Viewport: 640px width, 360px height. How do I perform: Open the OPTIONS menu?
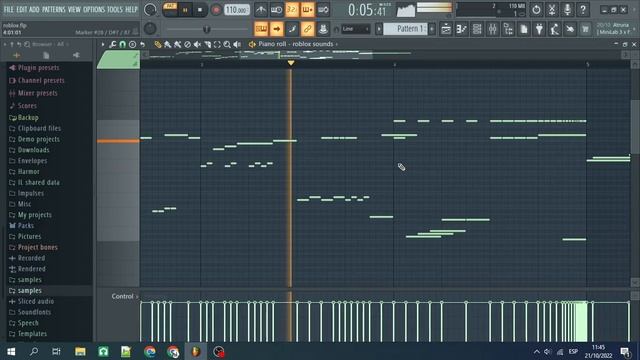click(x=94, y=9)
